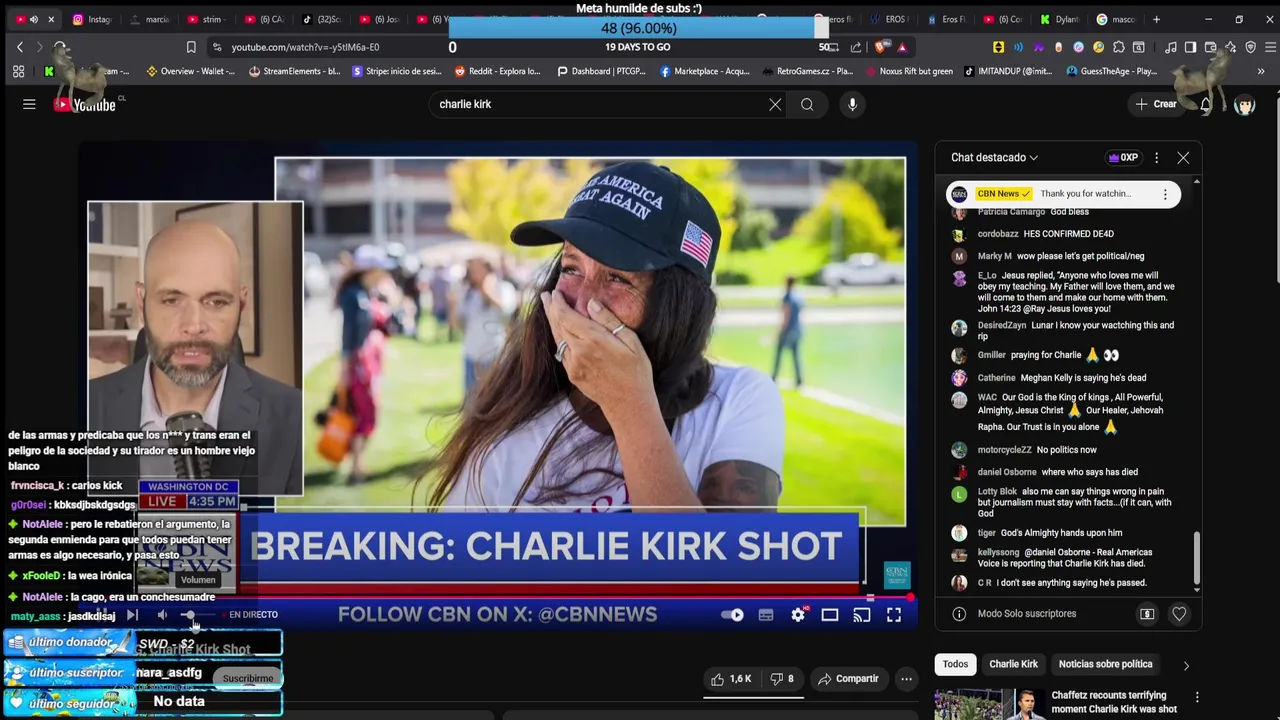Image resolution: width=1280 pixels, height=720 pixels.
Task: Open the StreamElements bookmark
Action: (x=294, y=71)
